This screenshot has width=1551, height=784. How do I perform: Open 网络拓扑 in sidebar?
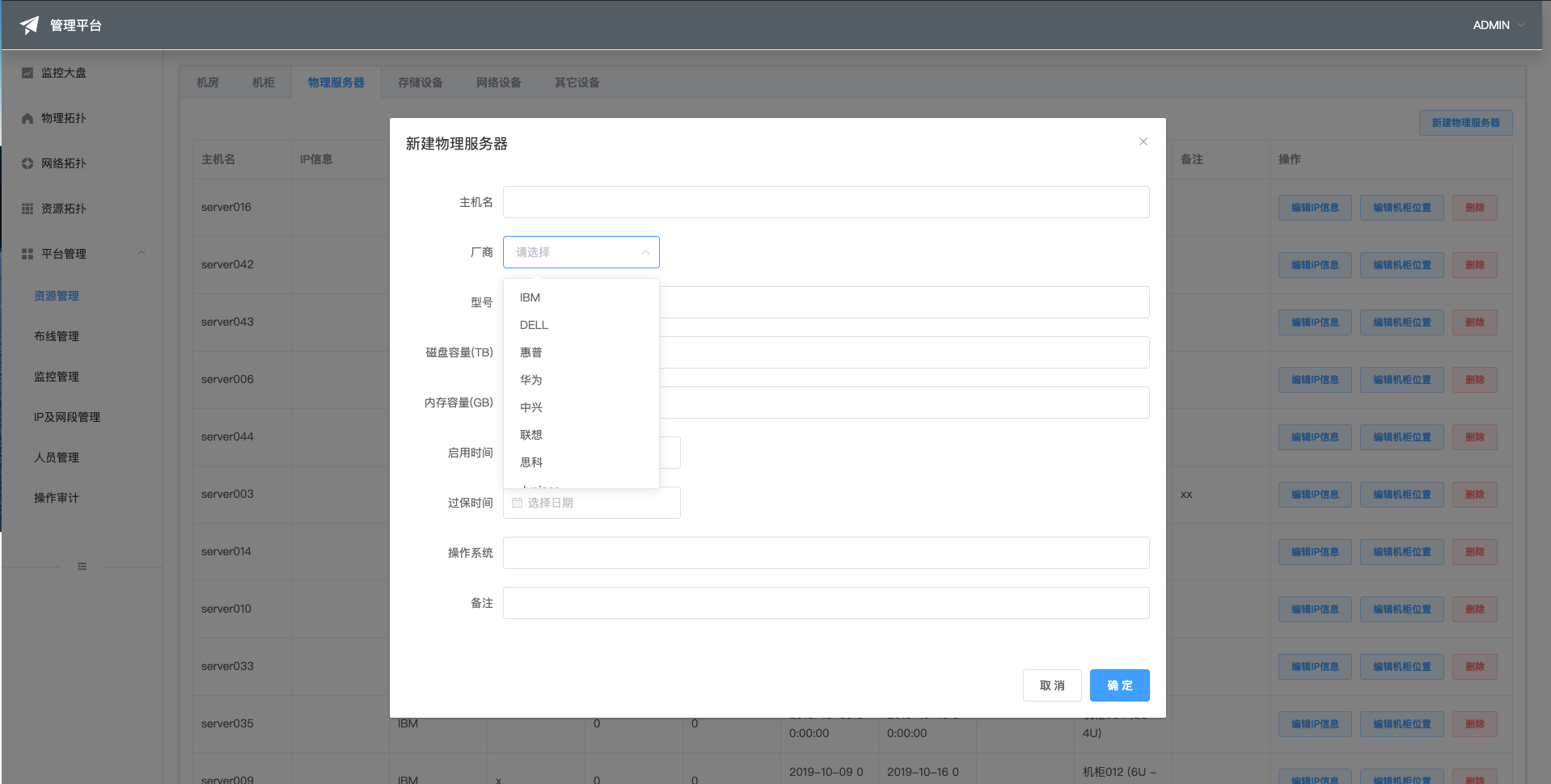click(82, 163)
